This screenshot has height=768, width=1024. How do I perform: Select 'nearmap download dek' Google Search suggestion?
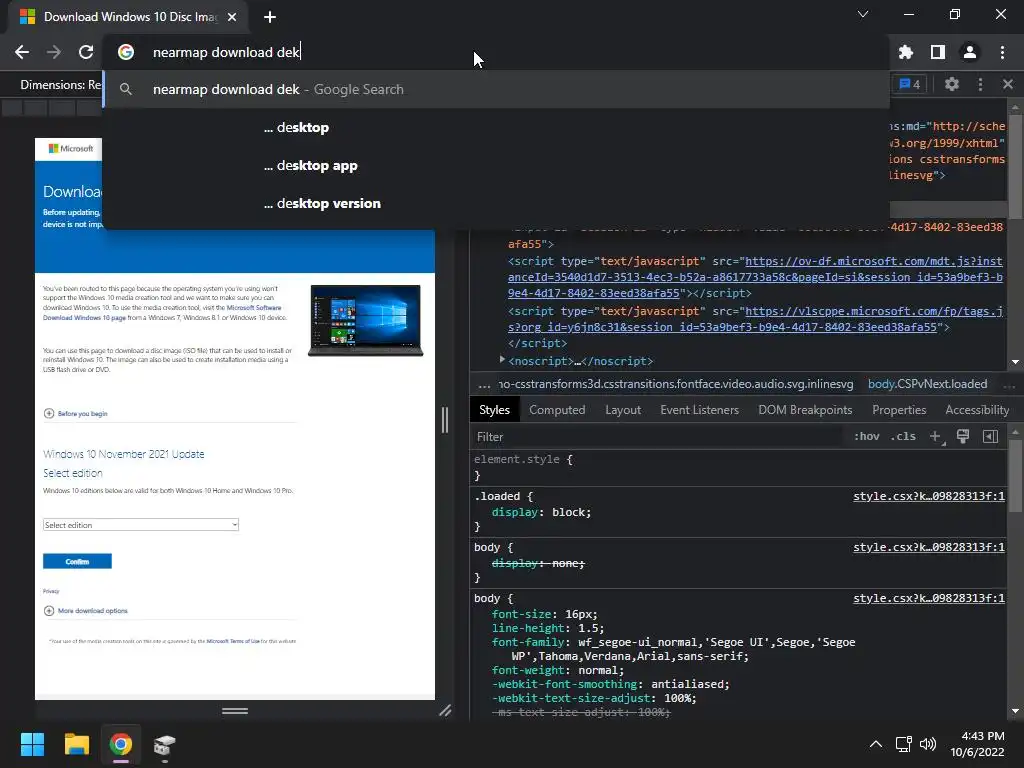coord(496,89)
